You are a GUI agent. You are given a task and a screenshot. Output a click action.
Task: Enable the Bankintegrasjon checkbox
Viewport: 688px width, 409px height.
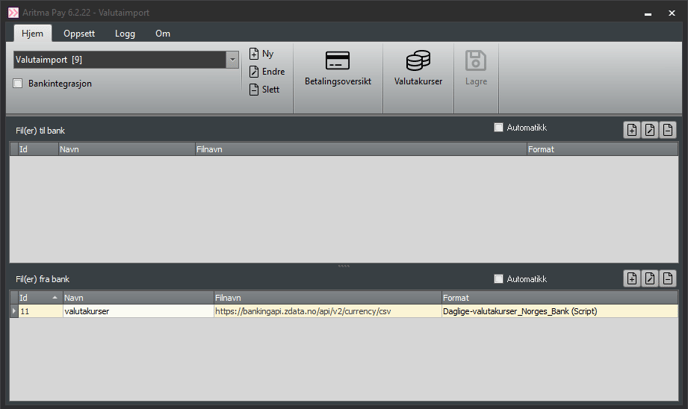(18, 83)
